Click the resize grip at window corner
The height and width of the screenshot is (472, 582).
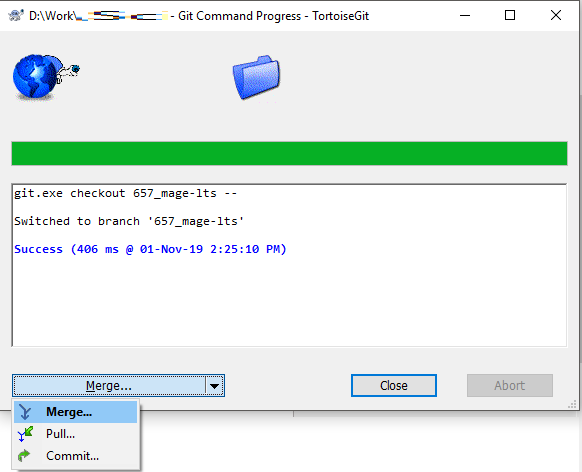click(x=572, y=404)
